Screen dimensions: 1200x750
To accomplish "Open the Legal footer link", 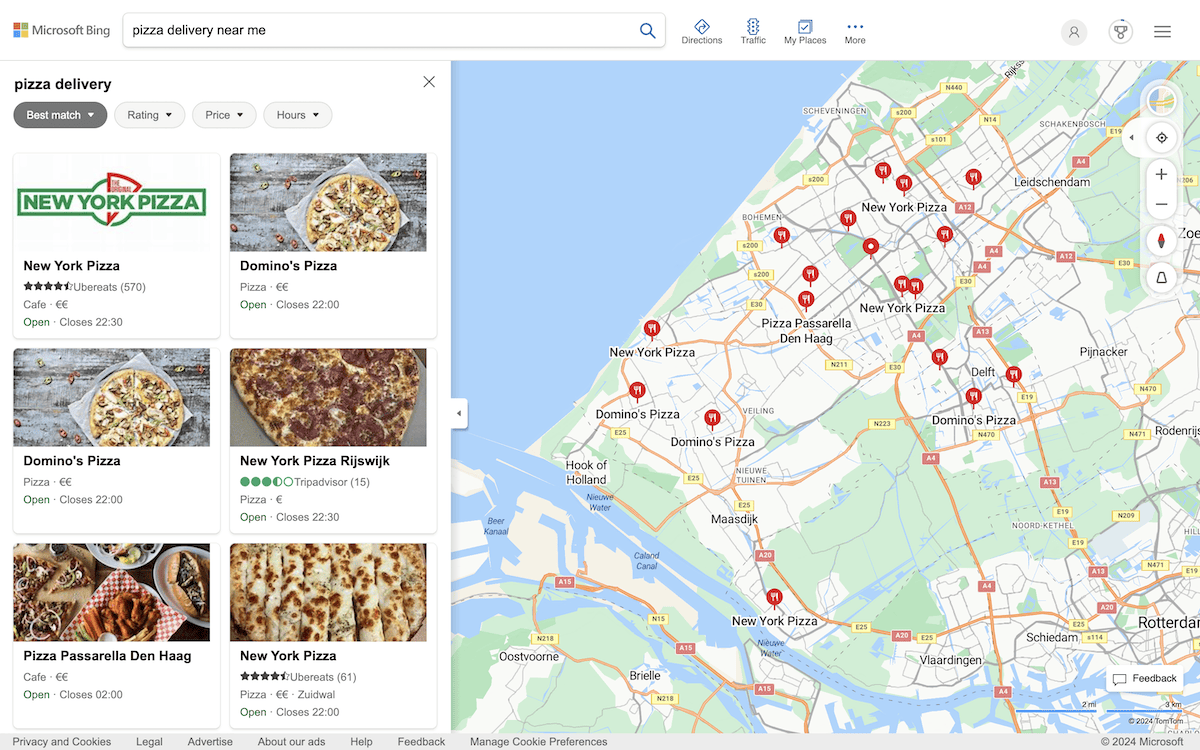I will [x=149, y=742].
